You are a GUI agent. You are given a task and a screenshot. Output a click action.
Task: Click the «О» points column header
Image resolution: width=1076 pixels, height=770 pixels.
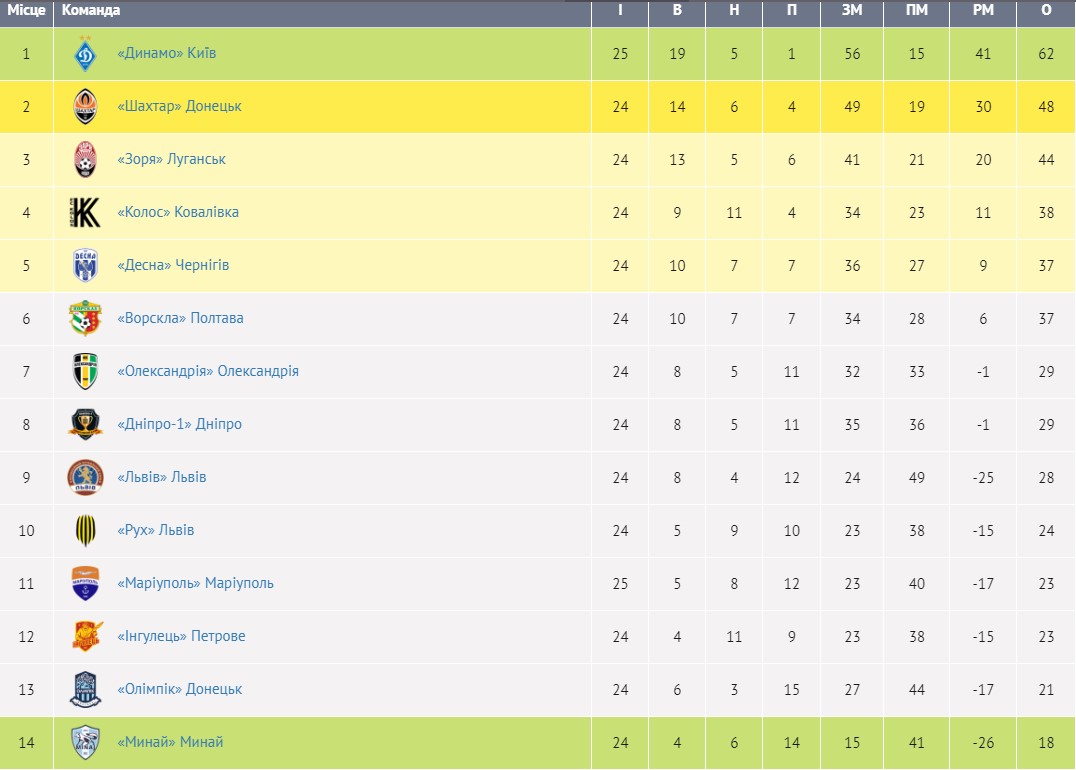(x=1046, y=10)
